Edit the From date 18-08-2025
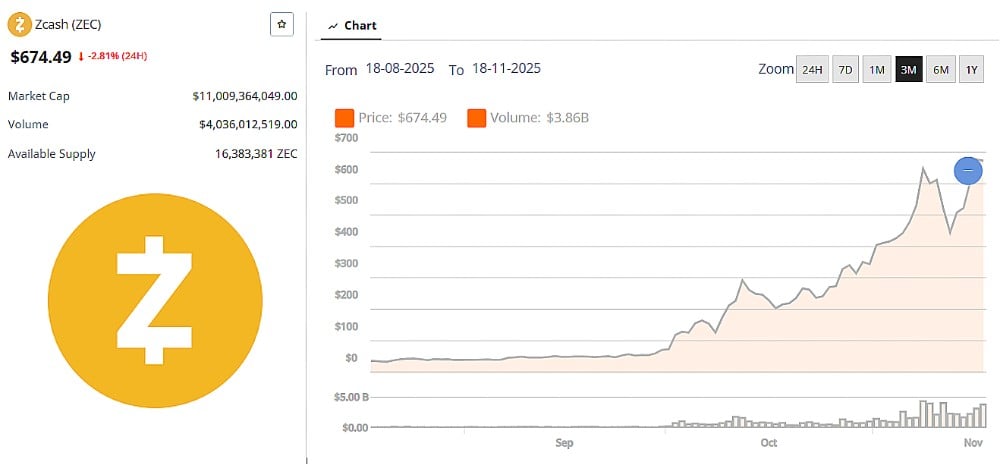Image resolution: width=1000 pixels, height=464 pixels. 401,69
